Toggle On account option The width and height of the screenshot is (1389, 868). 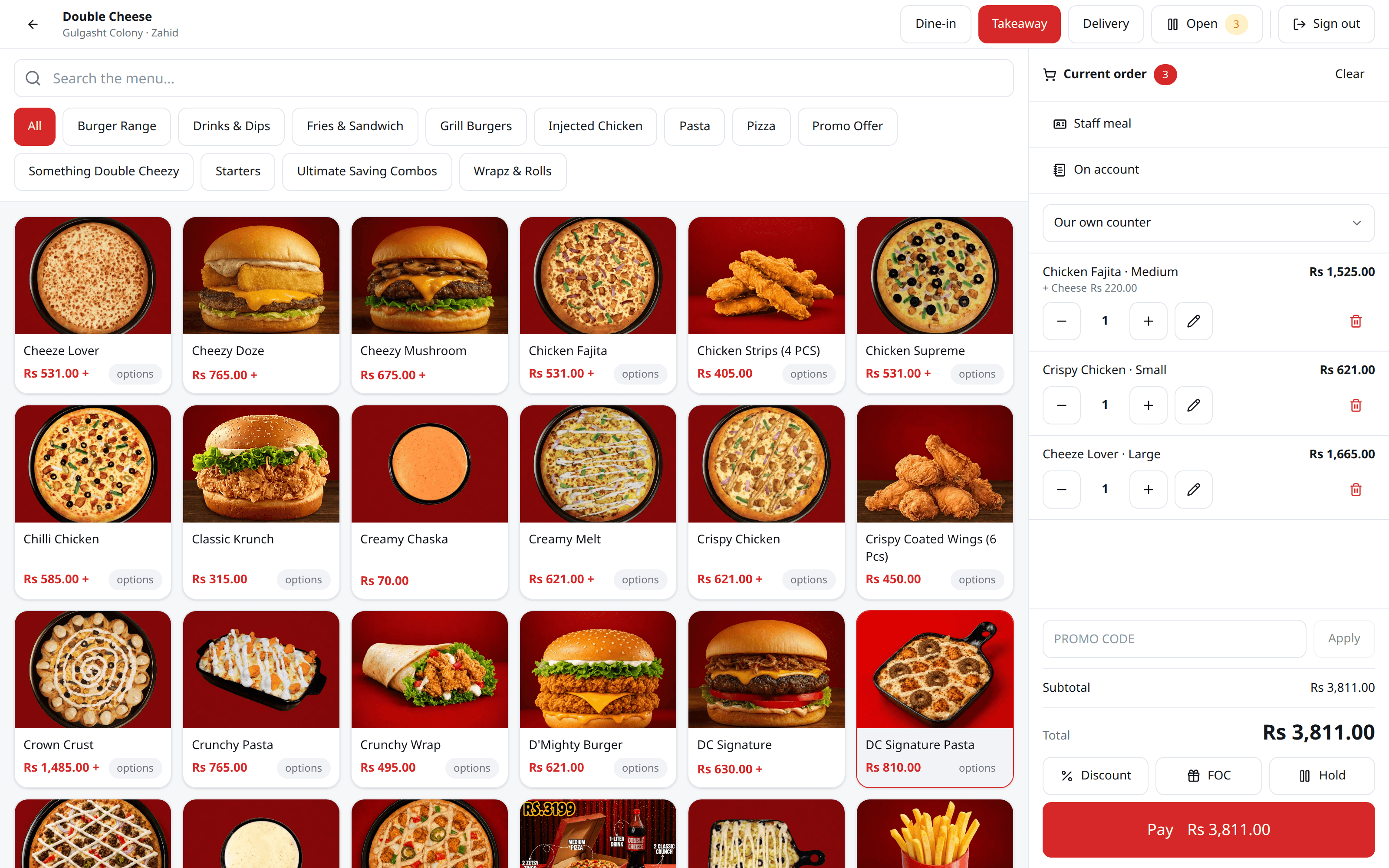click(1208, 170)
